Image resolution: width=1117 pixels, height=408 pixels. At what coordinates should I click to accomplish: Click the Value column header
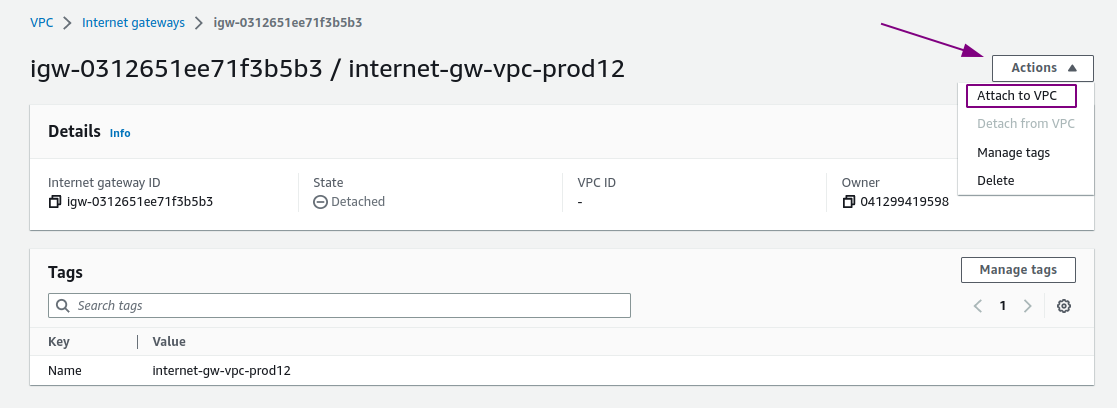click(169, 342)
